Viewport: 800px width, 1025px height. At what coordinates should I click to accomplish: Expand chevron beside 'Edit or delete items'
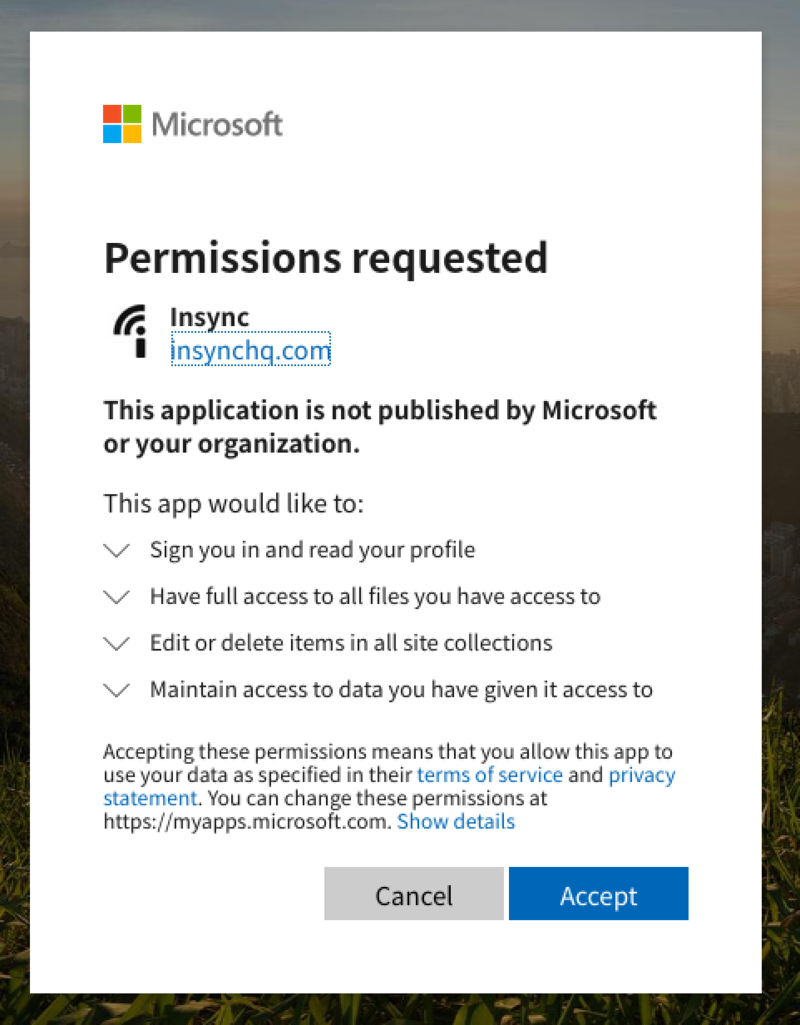click(117, 643)
